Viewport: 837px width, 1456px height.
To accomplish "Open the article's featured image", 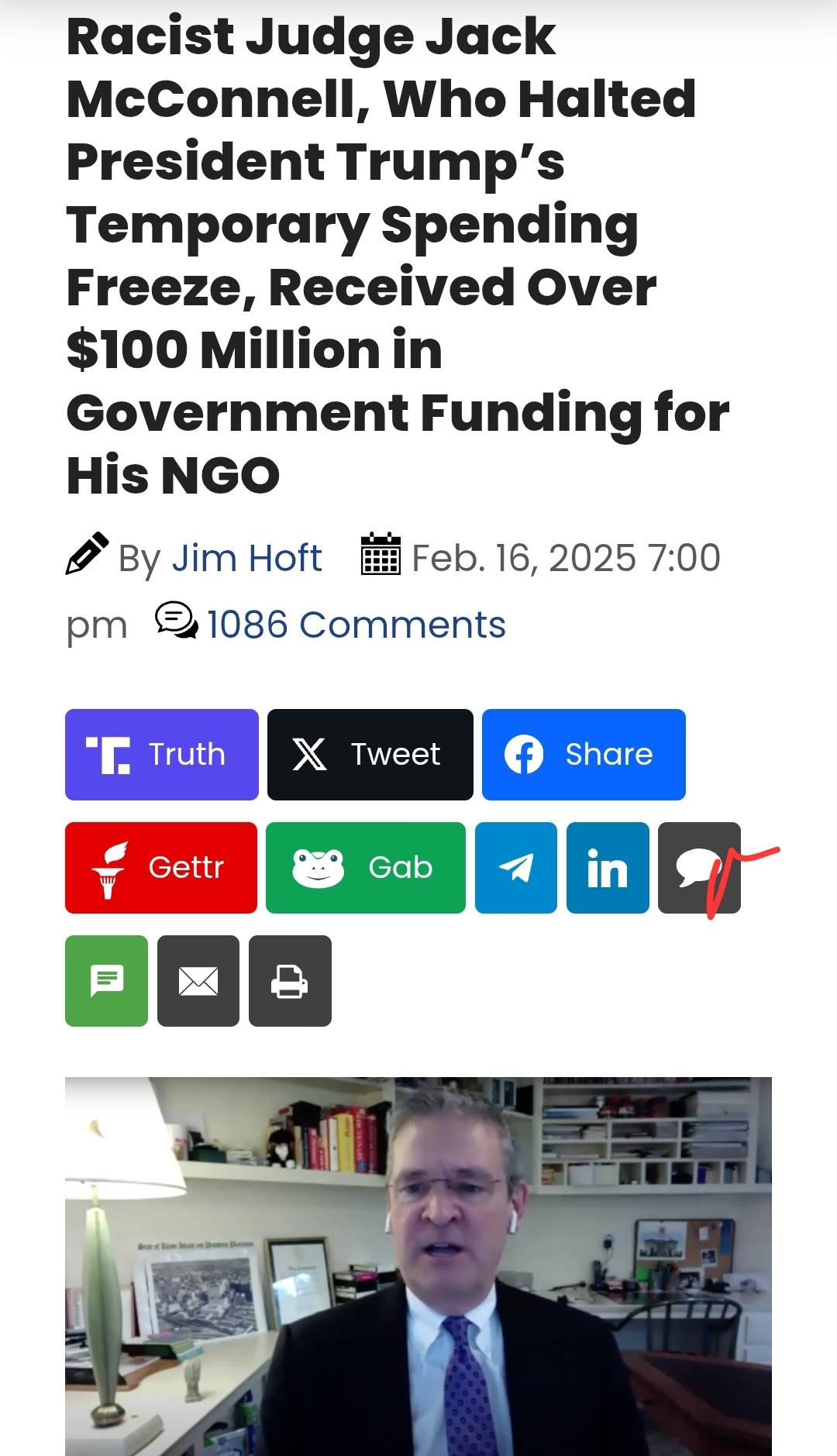I will tap(418, 1266).
